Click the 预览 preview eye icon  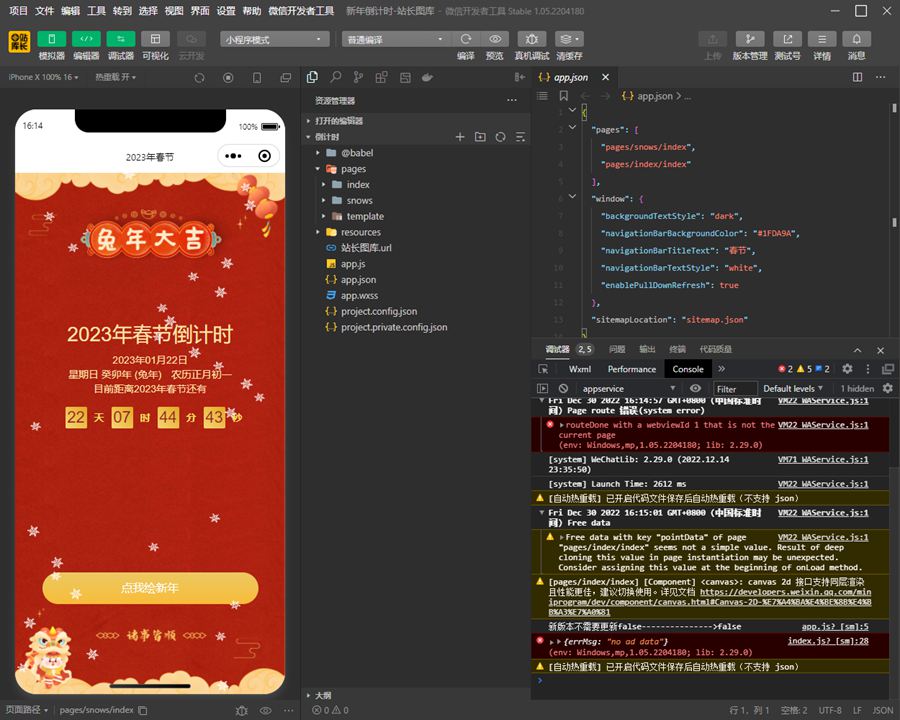[495, 39]
